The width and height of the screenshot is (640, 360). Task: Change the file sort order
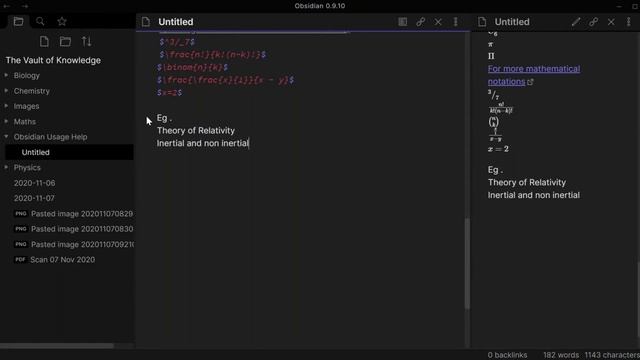point(87,41)
